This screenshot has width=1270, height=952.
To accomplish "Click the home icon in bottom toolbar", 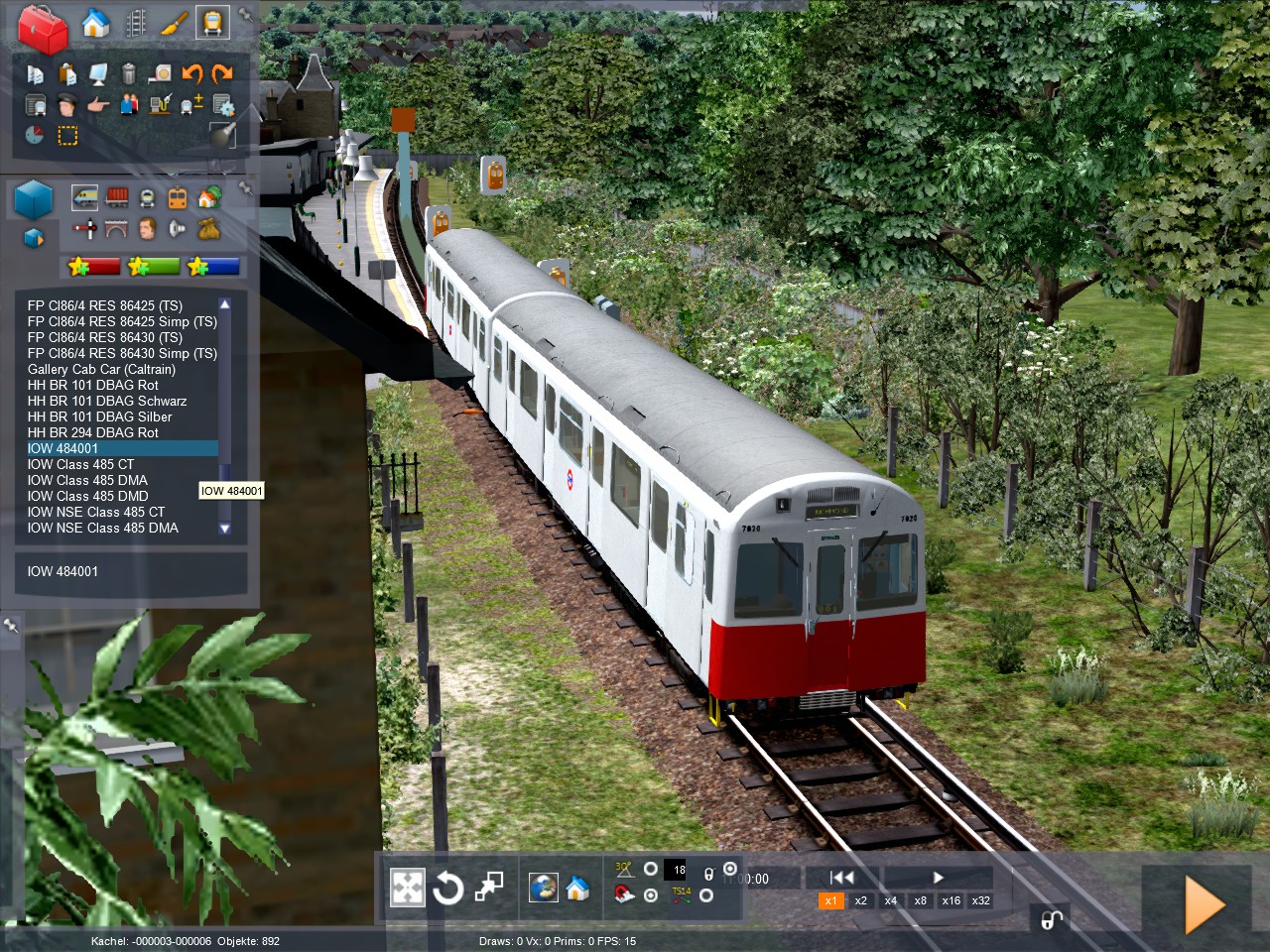I will click(x=577, y=888).
